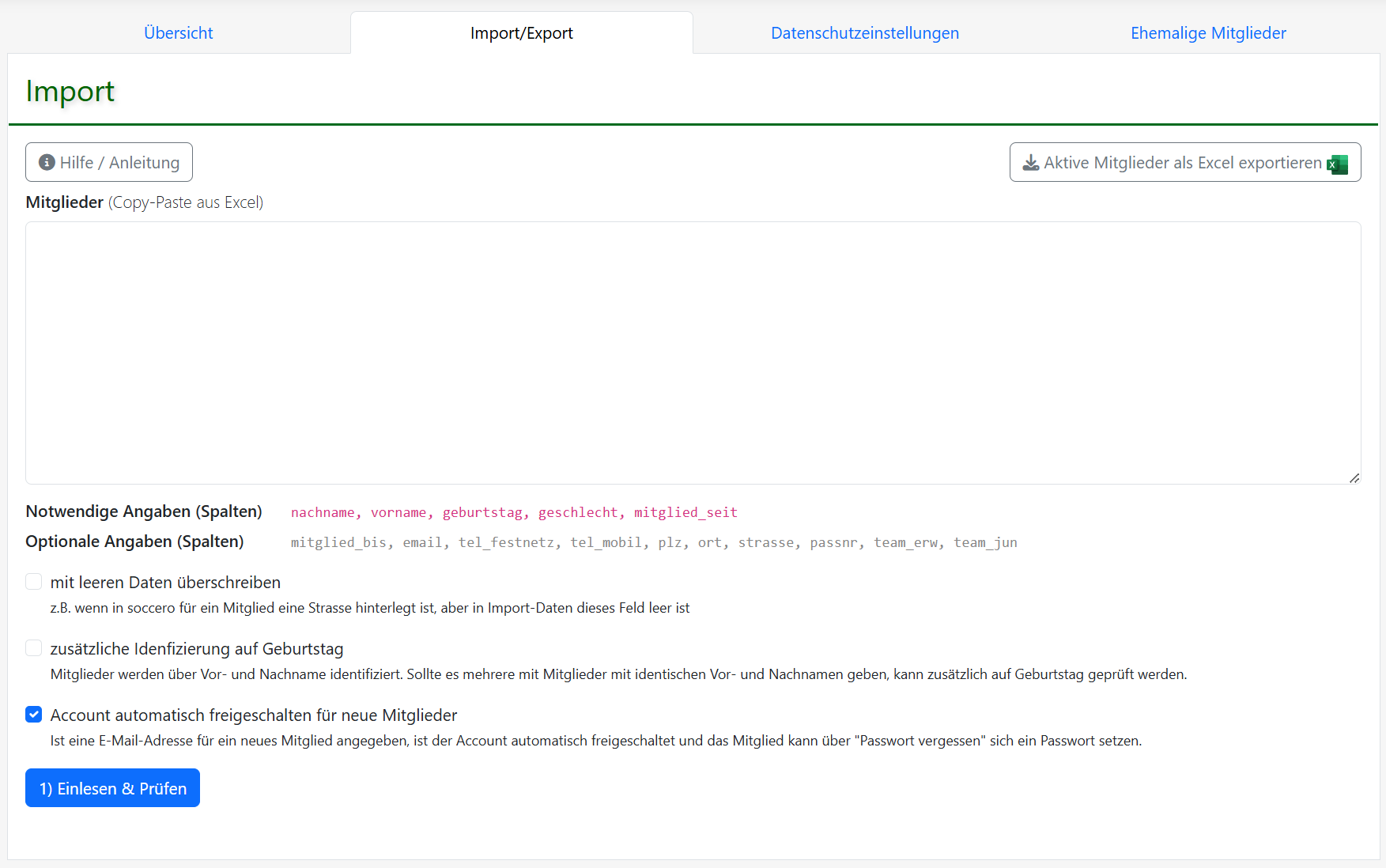Image resolution: width=1386 pixels, height=868 pixels.
Task: Click label 'Account automatisch freigeschalten für neue Mitglieder'
Action: (253, 715)
